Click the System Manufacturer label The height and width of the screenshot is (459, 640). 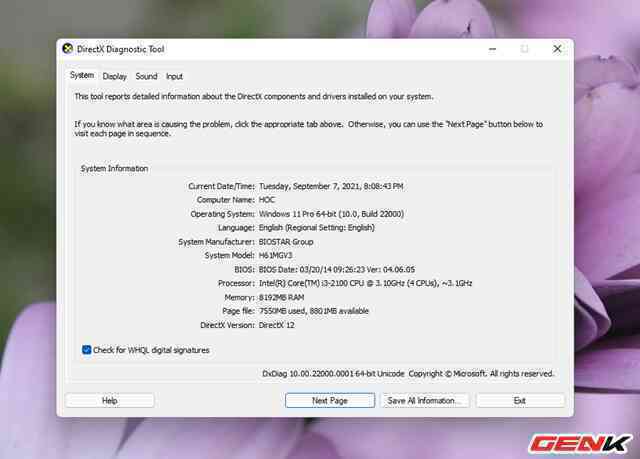pyautogui.click(x=216, y=242)
